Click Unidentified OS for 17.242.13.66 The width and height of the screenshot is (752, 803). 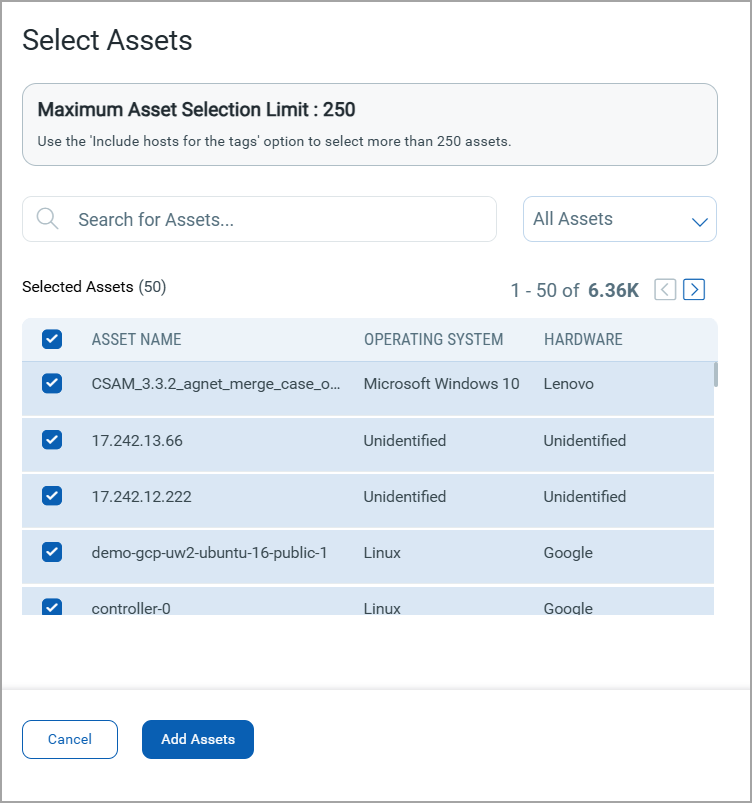(405, 440)
